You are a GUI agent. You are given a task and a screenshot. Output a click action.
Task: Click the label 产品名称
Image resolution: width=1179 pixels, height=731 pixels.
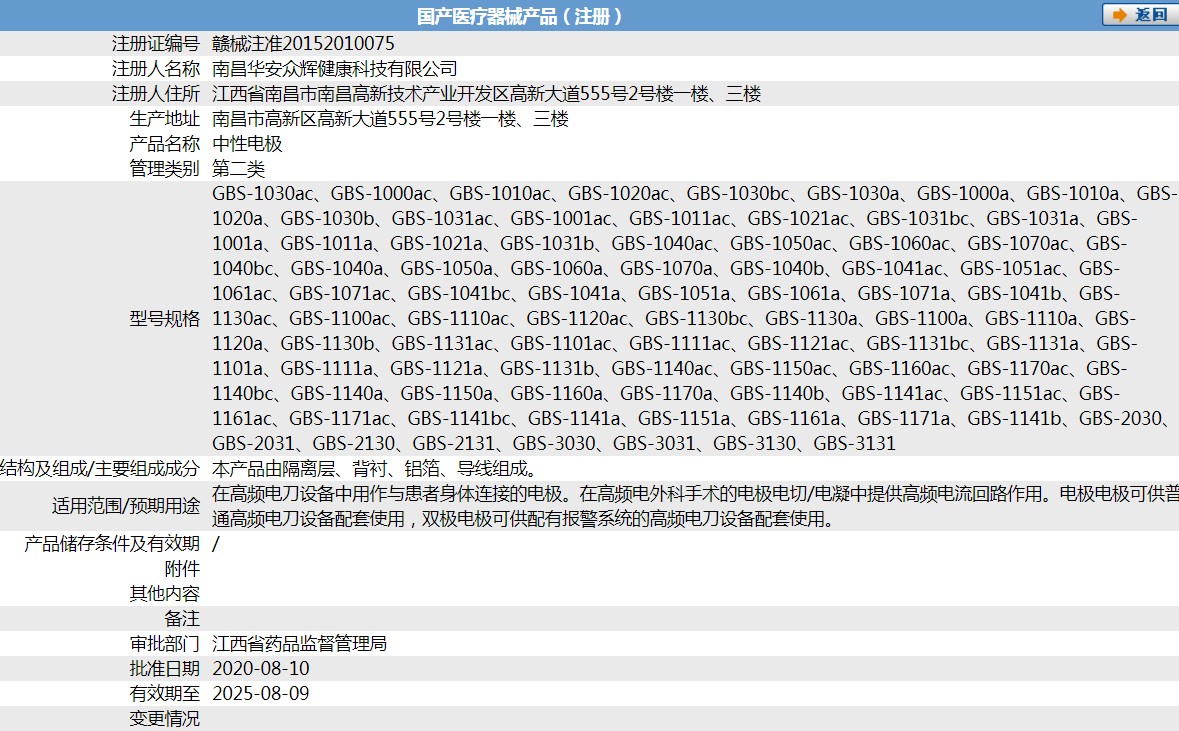165,143
